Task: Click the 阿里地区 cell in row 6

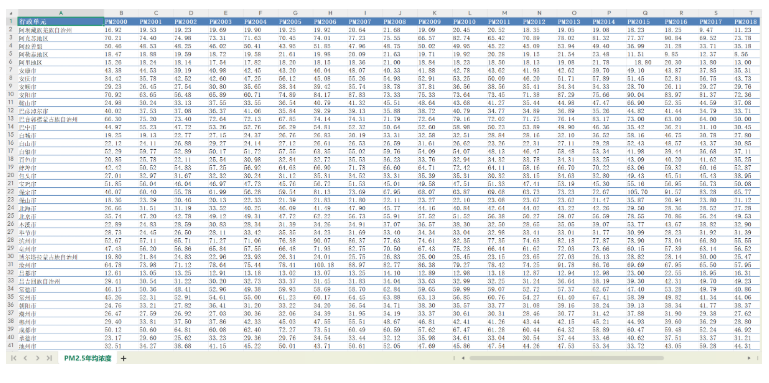Action: (60, 62)
